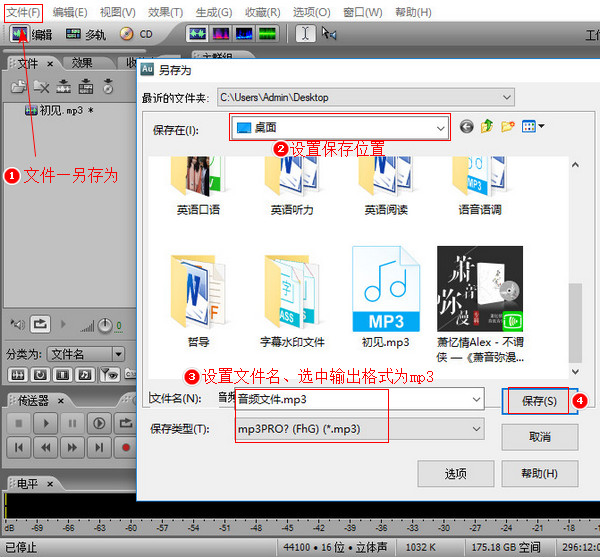The width and height of the screenshot is (600, 557).
Task: Click the red Record button
Action: (126, 447)
